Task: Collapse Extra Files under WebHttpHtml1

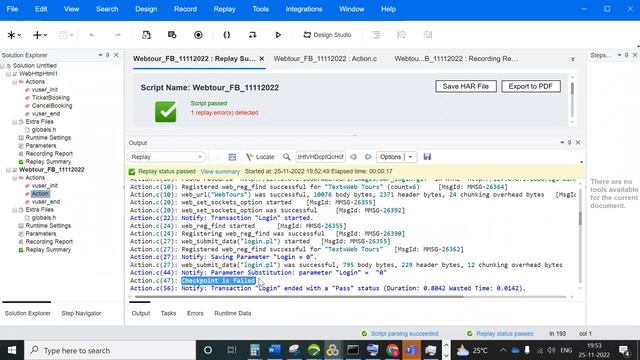Action: coord(15,122)
